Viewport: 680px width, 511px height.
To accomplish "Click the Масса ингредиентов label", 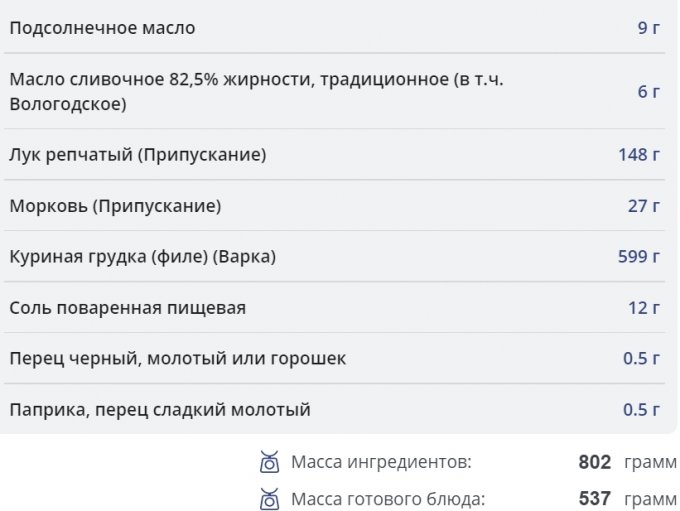I will point(380,463).
